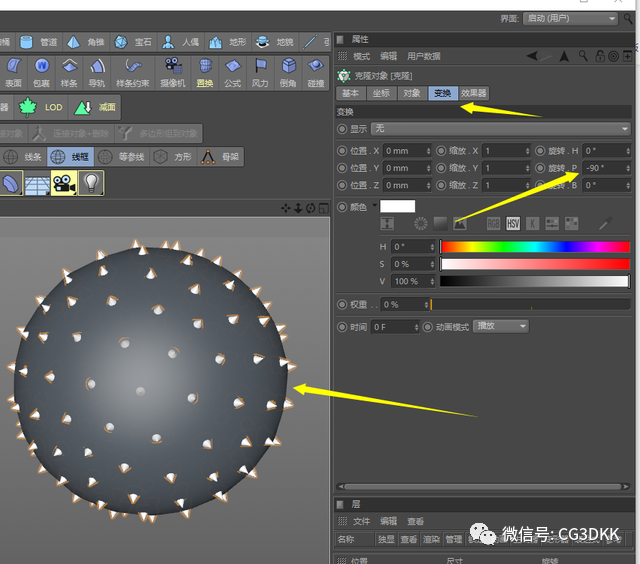
Task: Open the 基本 tab
Action: click(351, 93)
